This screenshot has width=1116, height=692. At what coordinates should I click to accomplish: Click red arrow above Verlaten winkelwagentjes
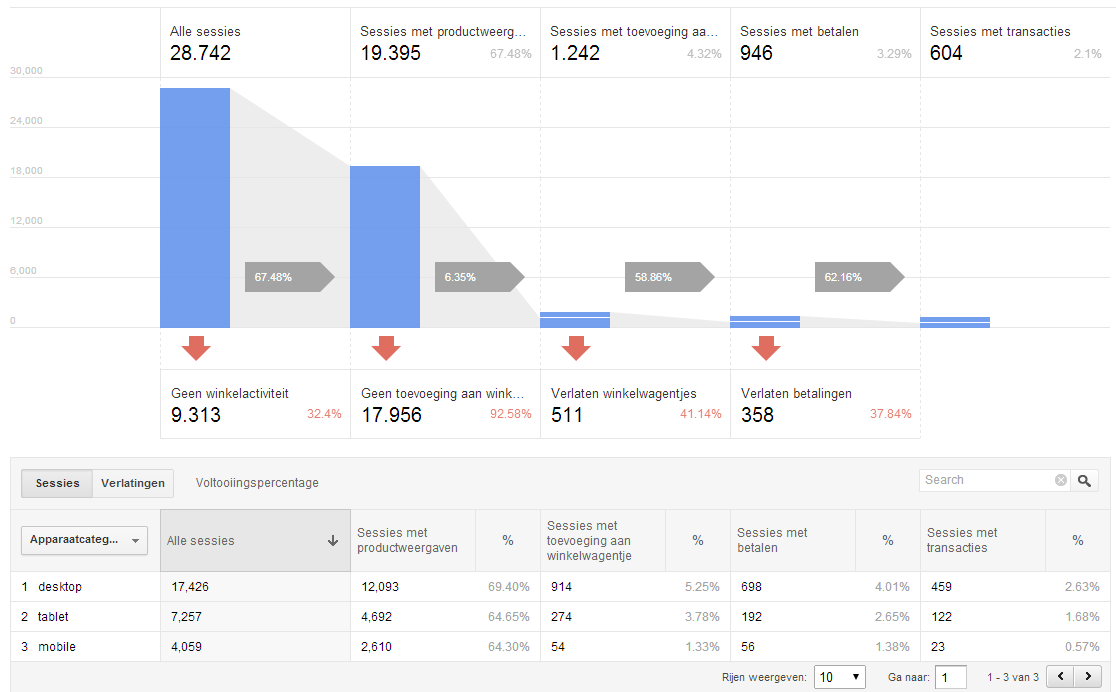[x=576, y=348]
